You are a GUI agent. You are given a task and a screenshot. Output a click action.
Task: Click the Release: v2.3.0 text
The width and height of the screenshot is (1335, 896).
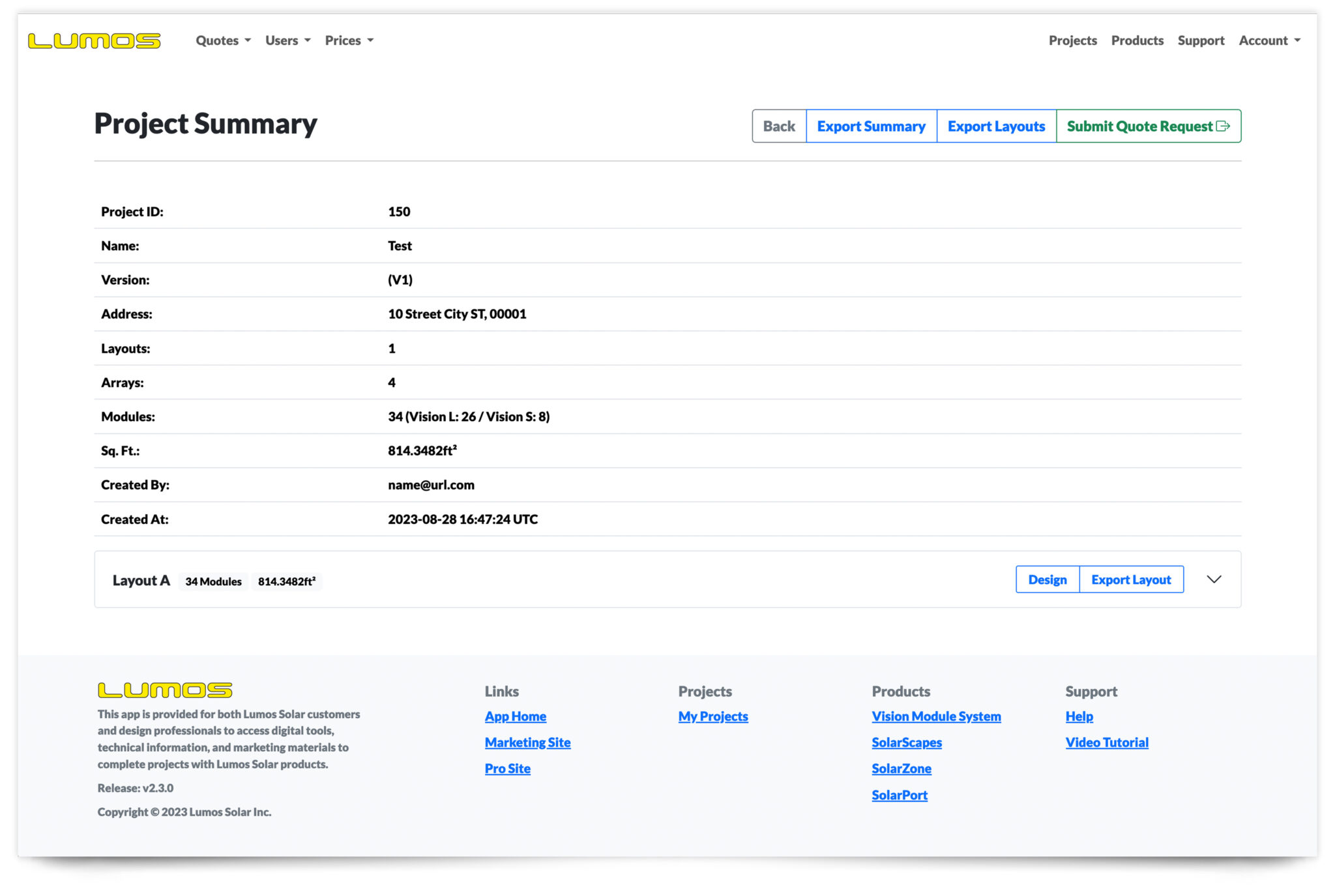click(x=136, y=788)
